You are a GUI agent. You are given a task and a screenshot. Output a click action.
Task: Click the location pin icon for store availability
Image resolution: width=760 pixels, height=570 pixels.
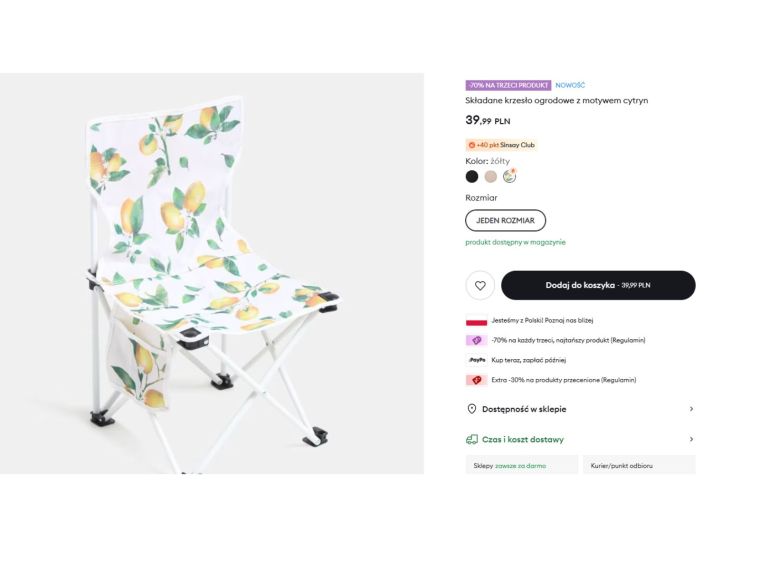pos(472,409)
